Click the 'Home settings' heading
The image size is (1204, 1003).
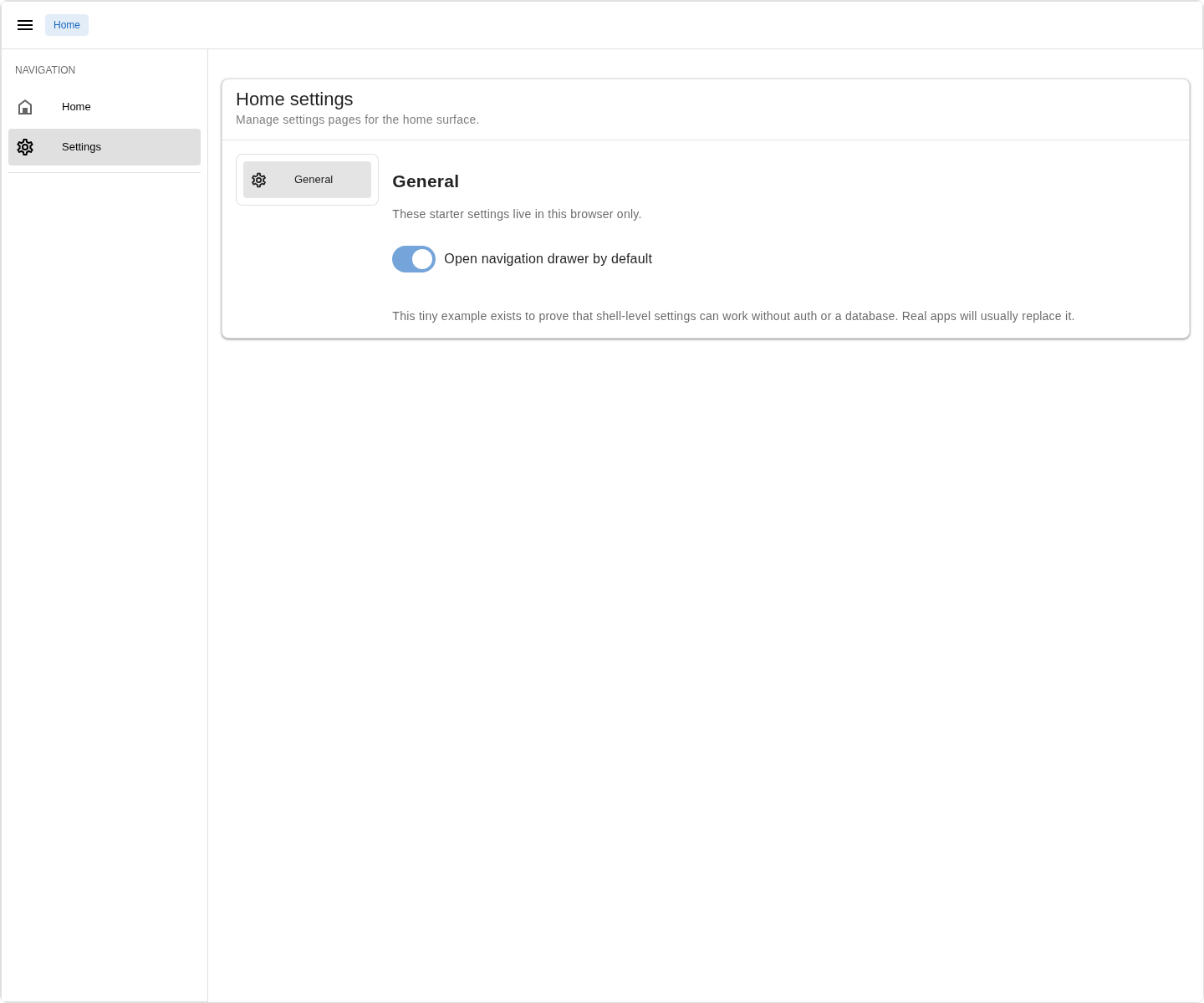[x=294, y=99]
